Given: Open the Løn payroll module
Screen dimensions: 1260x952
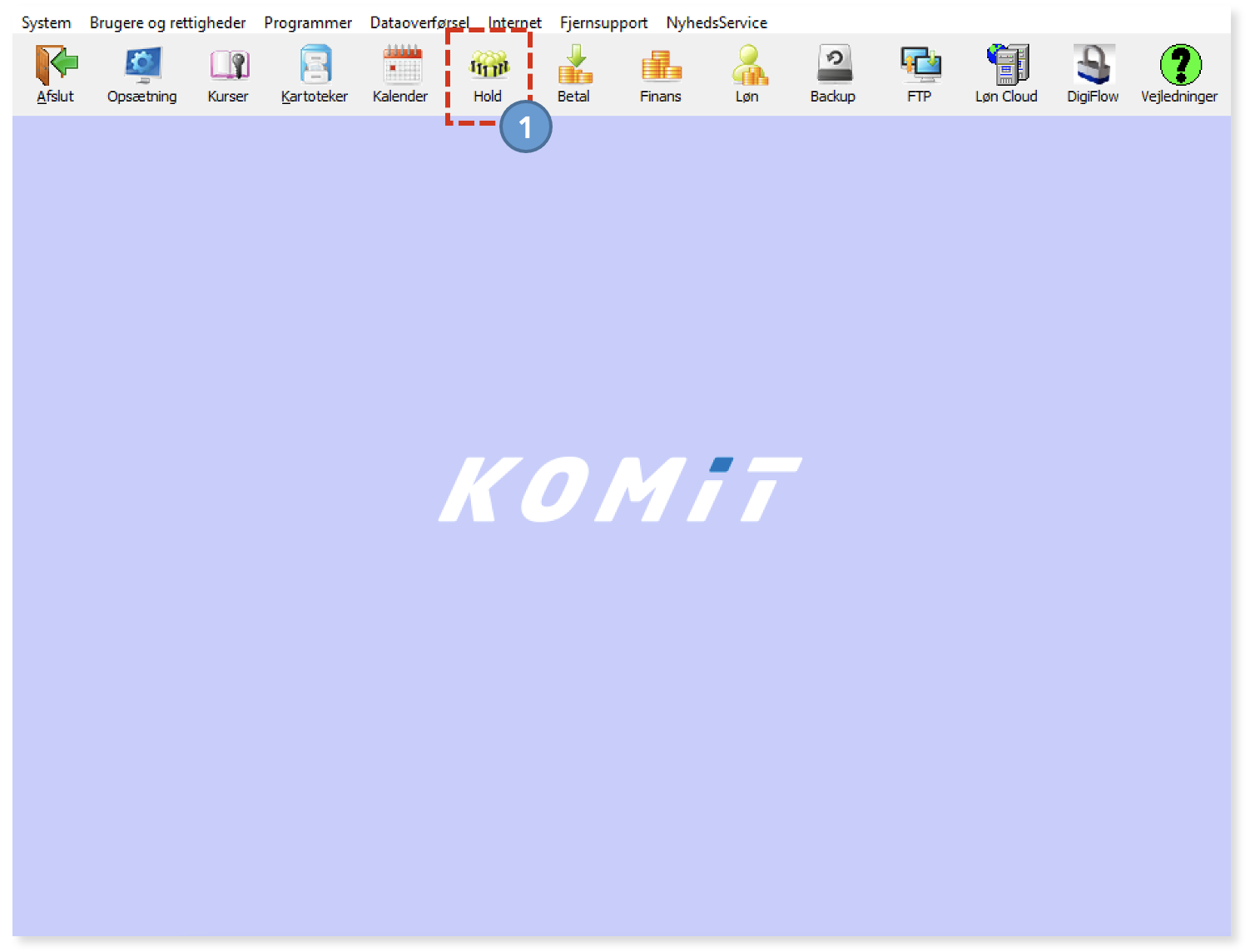Looking at the screenshot, I should click(747, 74).
